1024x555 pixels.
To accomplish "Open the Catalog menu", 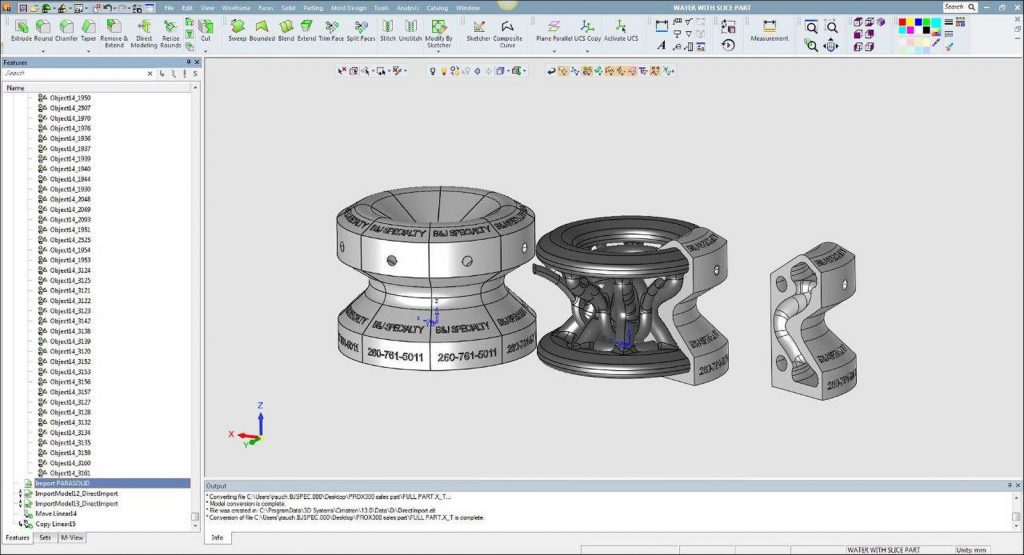I will pos(437,8).
